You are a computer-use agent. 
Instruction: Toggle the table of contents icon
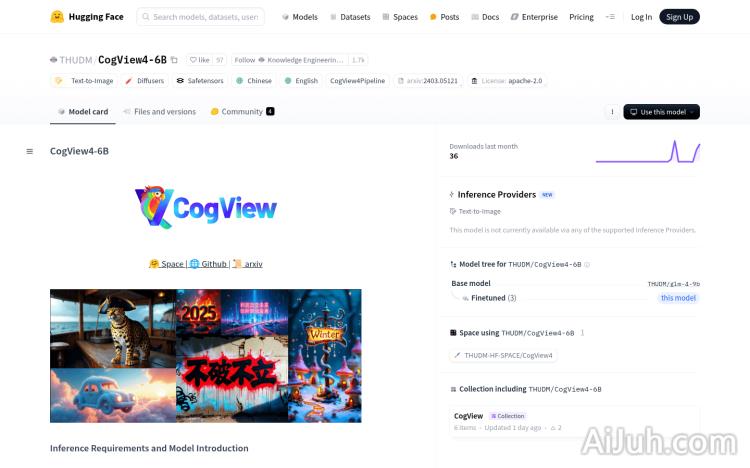(30, 152)
